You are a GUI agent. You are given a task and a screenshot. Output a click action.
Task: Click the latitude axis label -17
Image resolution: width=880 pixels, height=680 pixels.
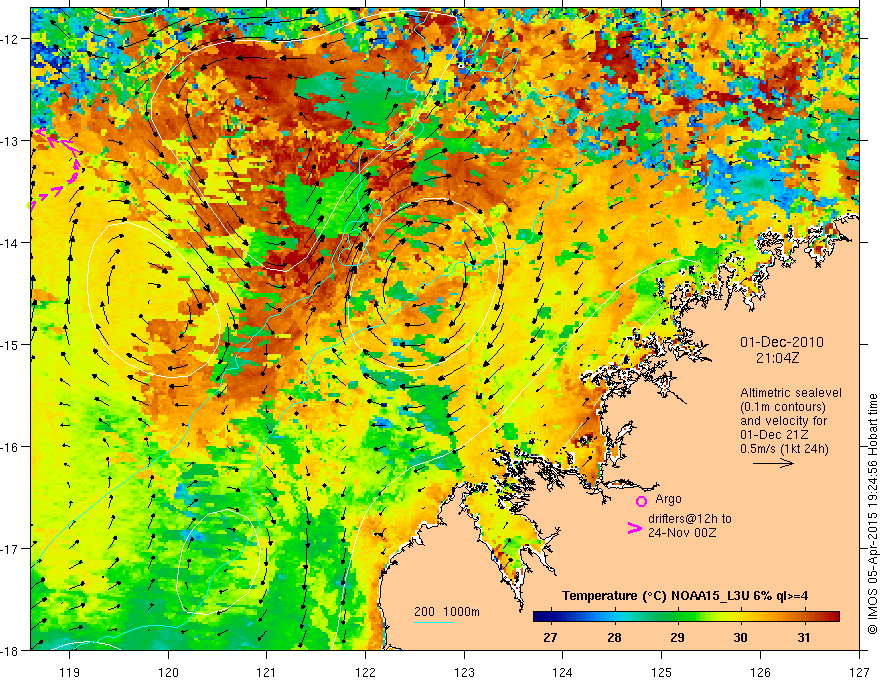pyautogui.click(x=10, y=549)
